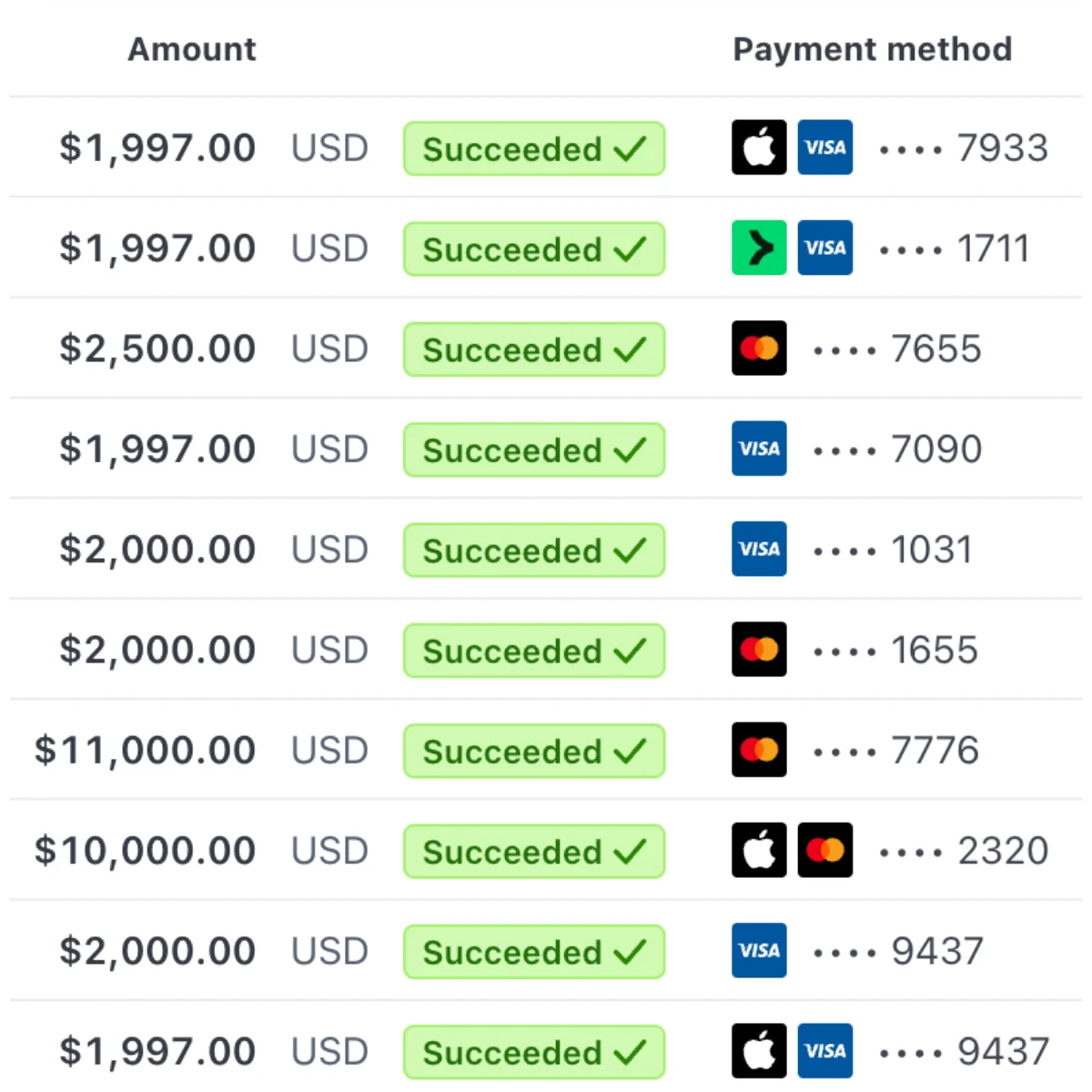Click Succeeded badge for $10,000.00 payment
The image size is (1092, 1092).
pos(534,851)
